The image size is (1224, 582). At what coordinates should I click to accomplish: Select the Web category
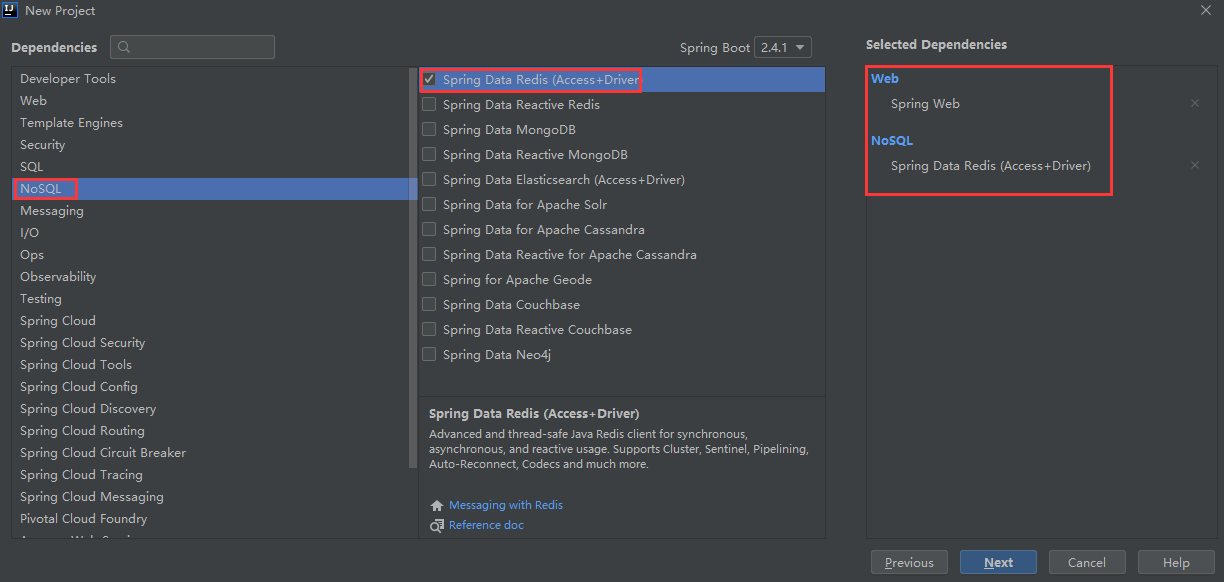pyautogui.click(x=210, y=101)
